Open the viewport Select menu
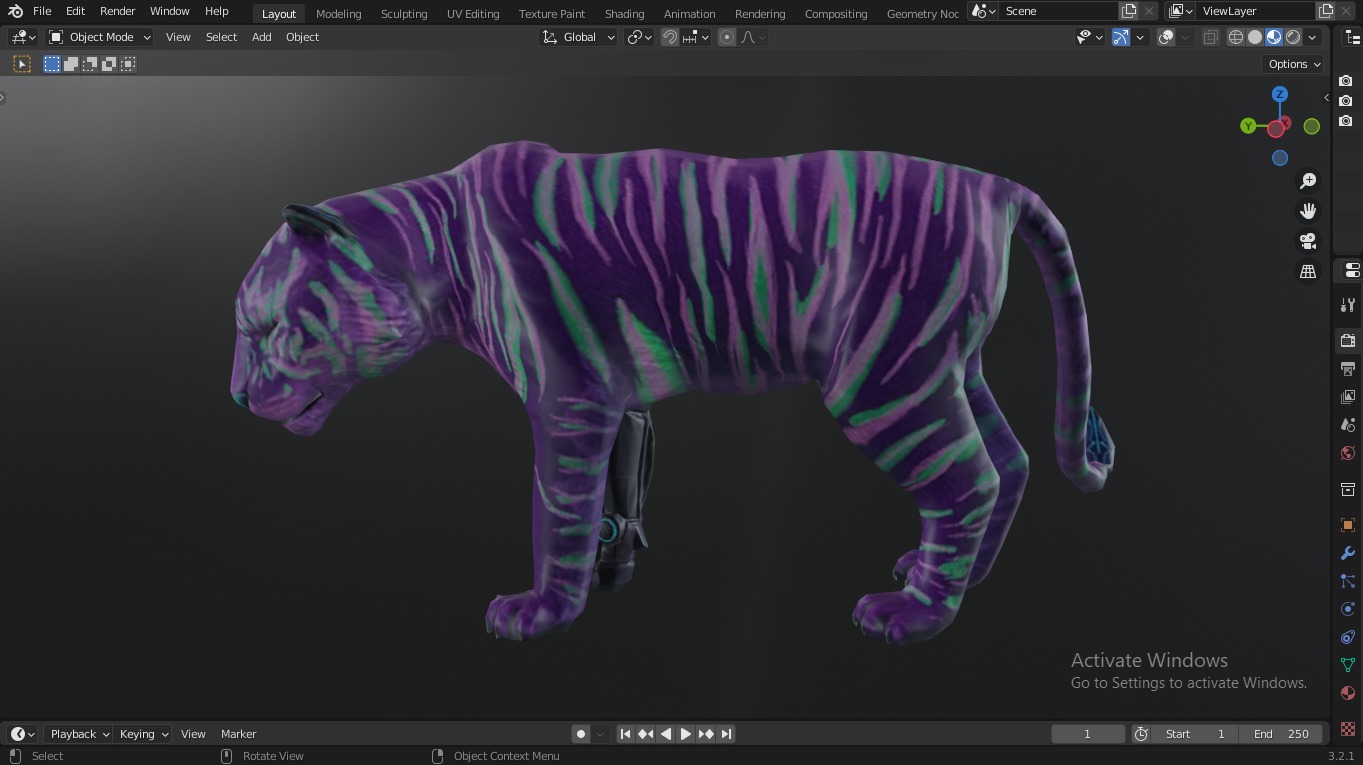 click(221, 37)
